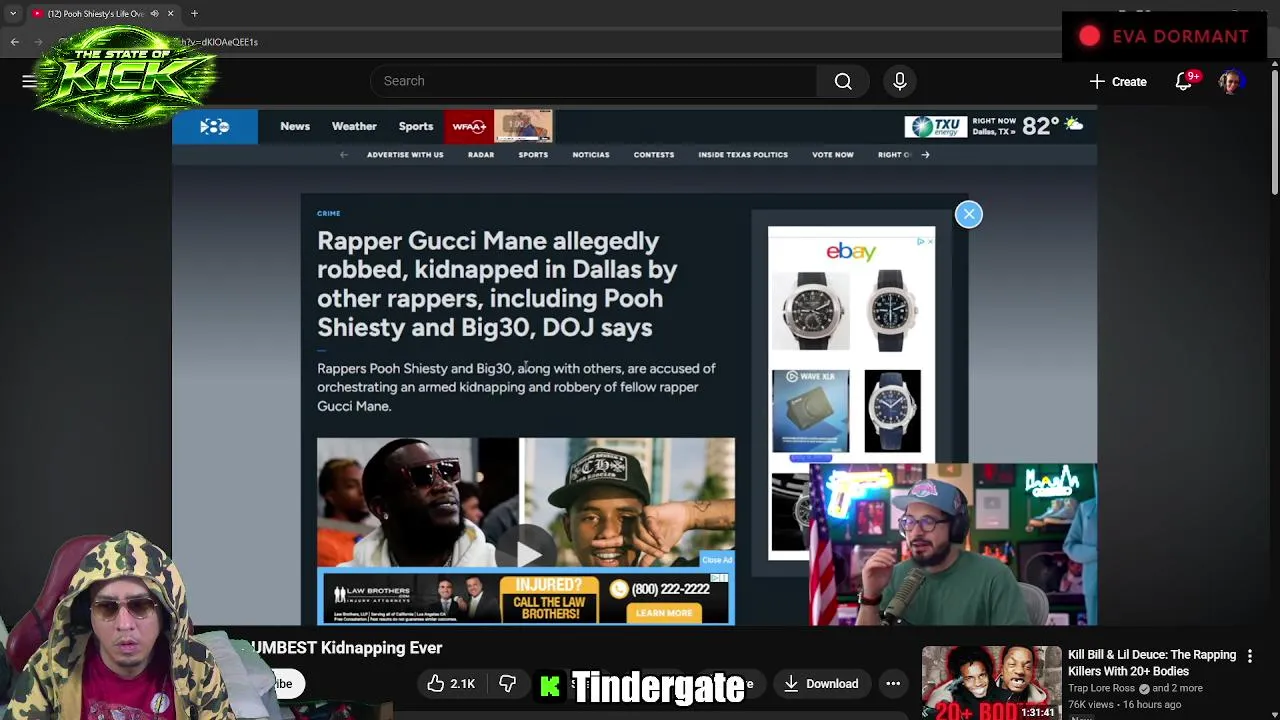Open the account avatar menu
Viewport: 1280px width, 720px height.
pos(1230,81)
